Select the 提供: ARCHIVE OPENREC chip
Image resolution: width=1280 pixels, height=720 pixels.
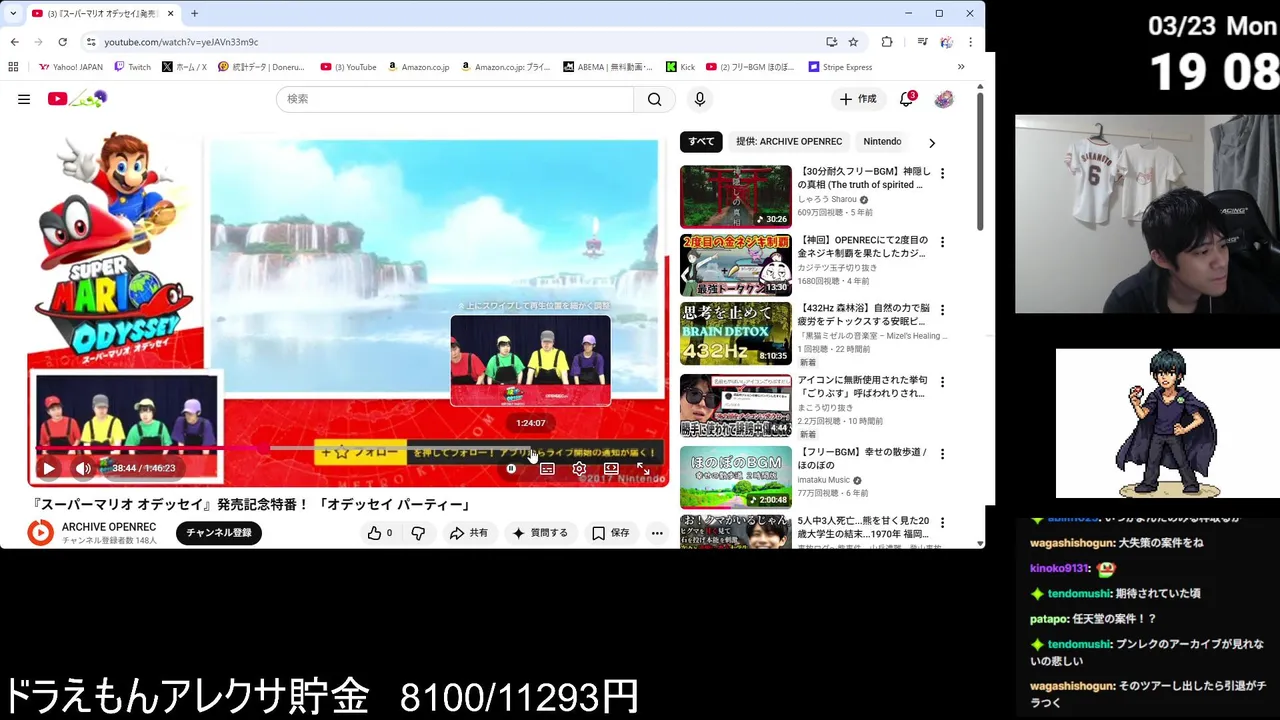789,141
